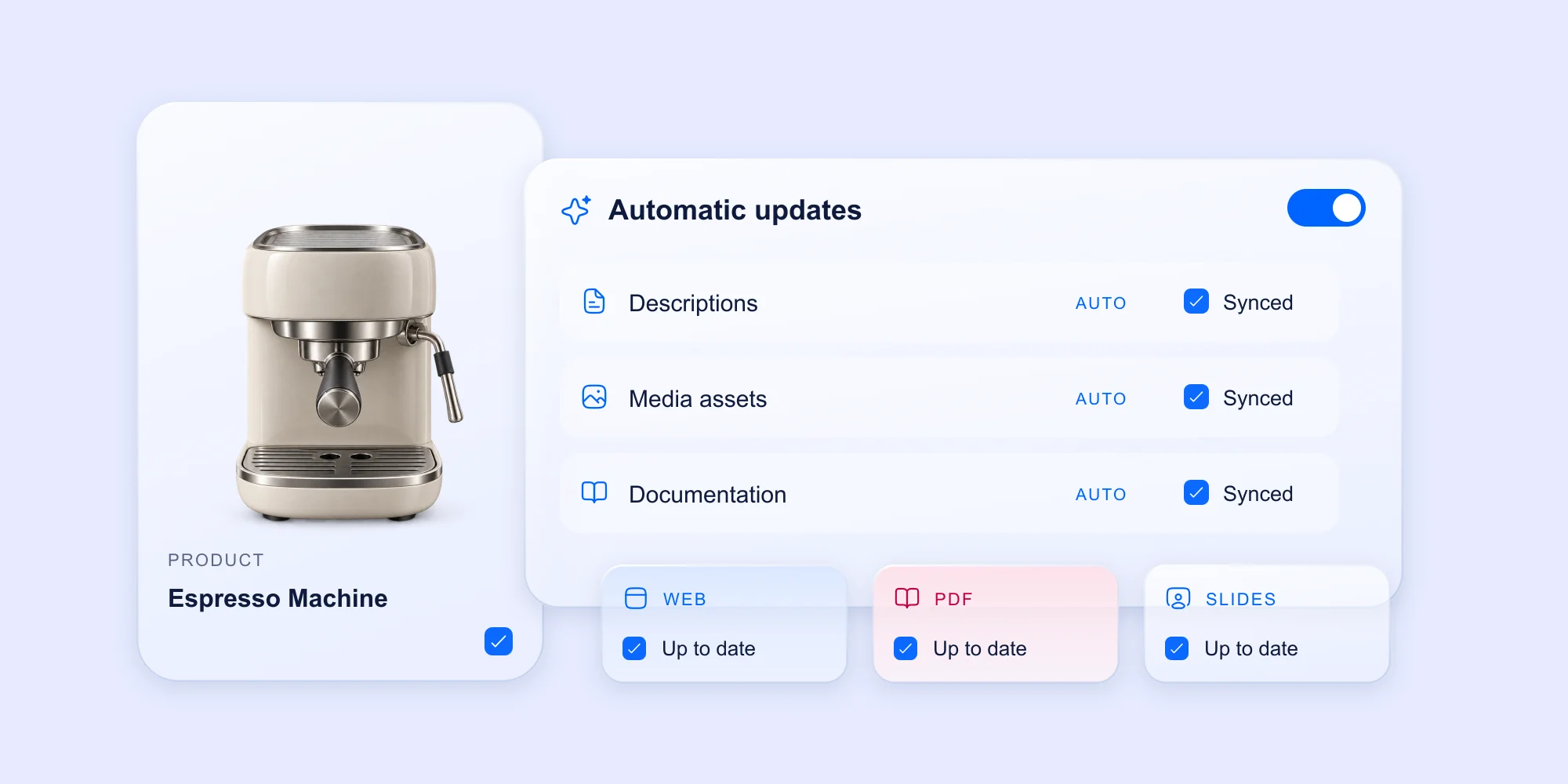Click the WEB browser window icon
Screen dimensions: 1568x784
point(636,598)
